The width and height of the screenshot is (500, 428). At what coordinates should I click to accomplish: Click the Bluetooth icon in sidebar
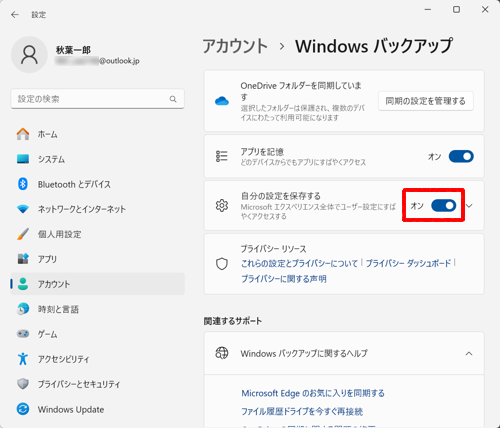[x=23, y=184]
